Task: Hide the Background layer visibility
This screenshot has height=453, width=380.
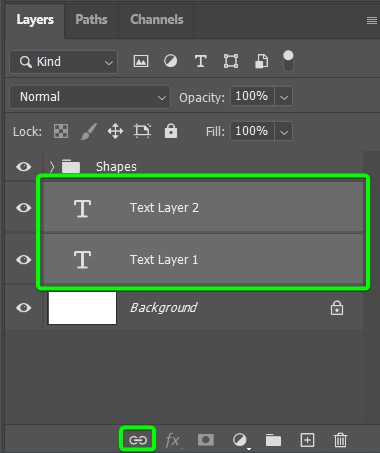Action: 24,307
